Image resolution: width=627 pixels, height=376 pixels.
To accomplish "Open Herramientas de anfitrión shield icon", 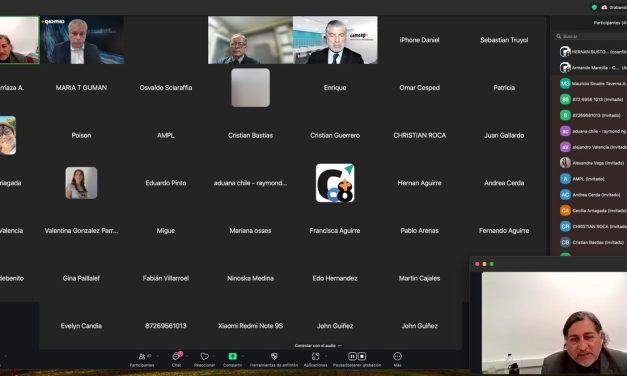I will point(274,356).
